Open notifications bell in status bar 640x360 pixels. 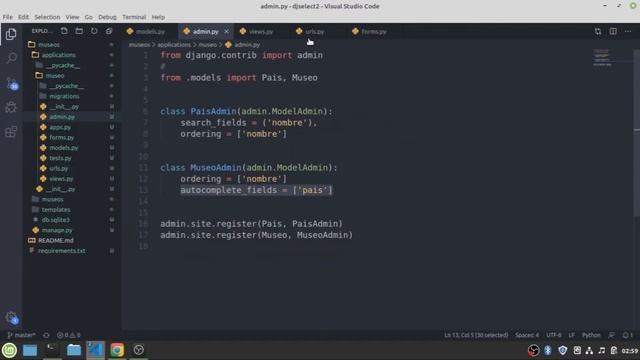[x=627, y=335]
